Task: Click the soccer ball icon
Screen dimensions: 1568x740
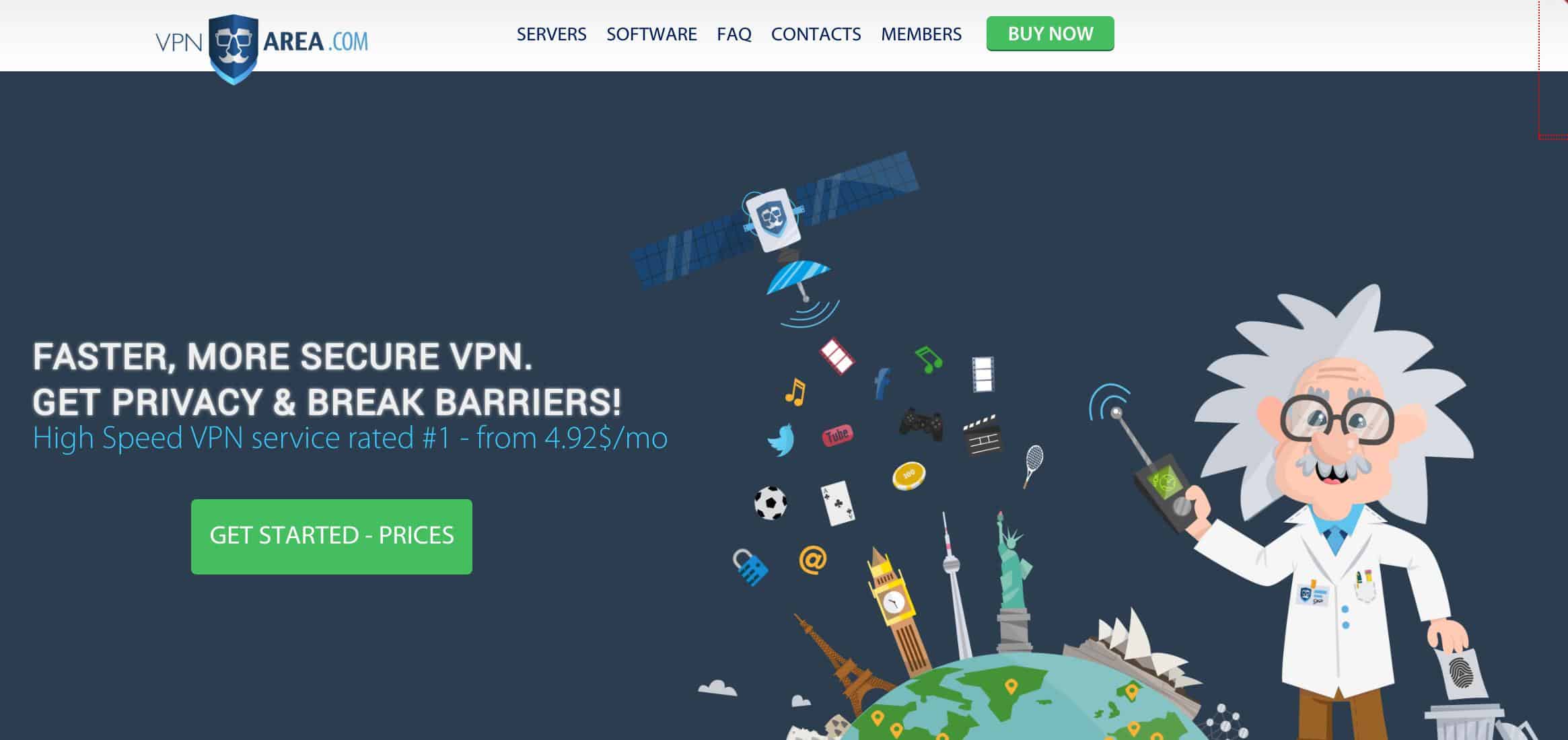Action: [x=770, y=503]
